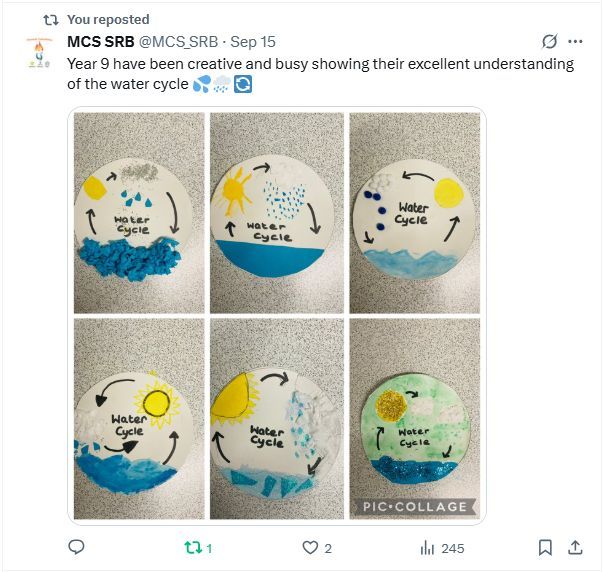603x572 pixels.
Task: Open the top-left water cycle photo
Action: tap(134, 213)
